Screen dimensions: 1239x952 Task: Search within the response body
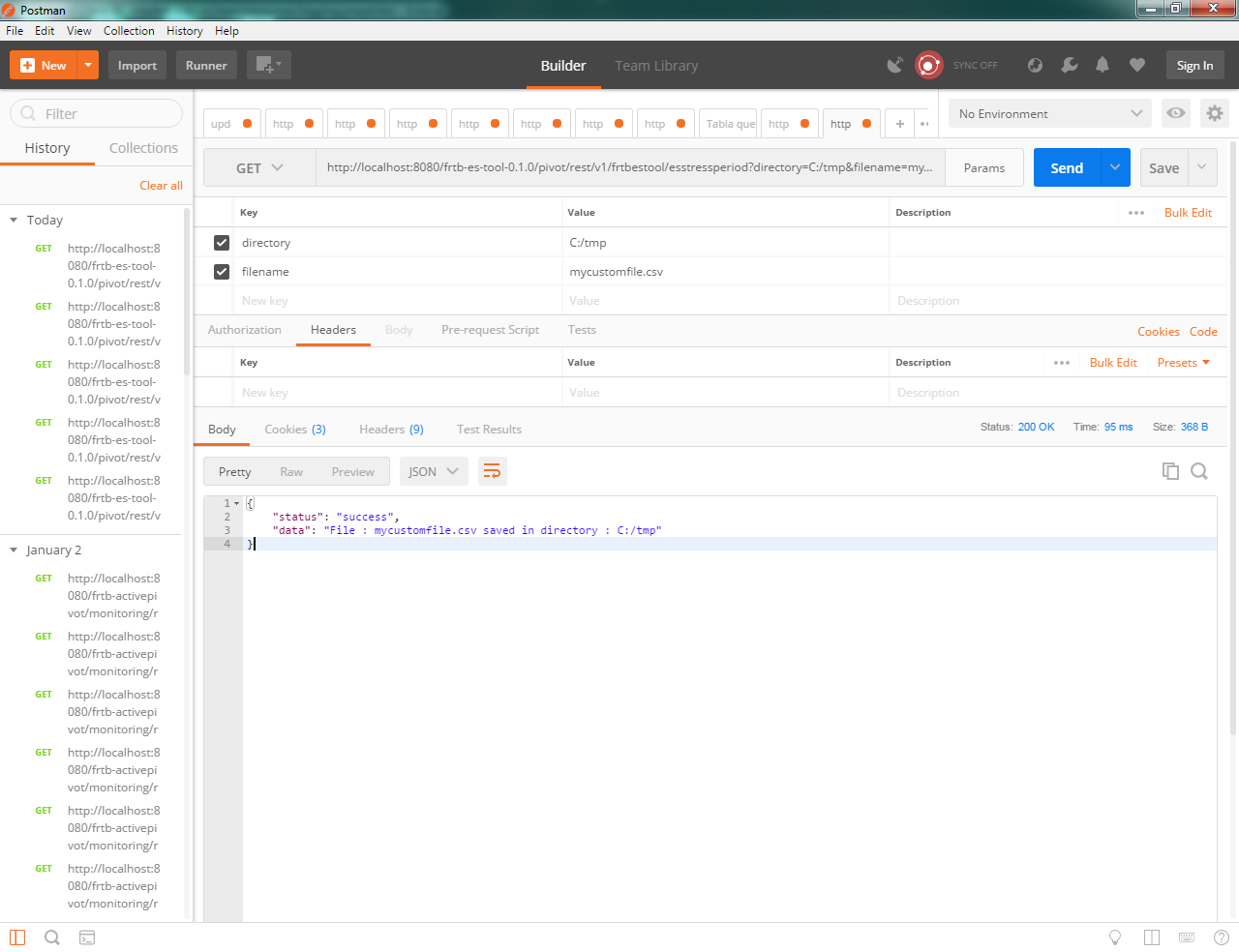[x=1199, y=471]
